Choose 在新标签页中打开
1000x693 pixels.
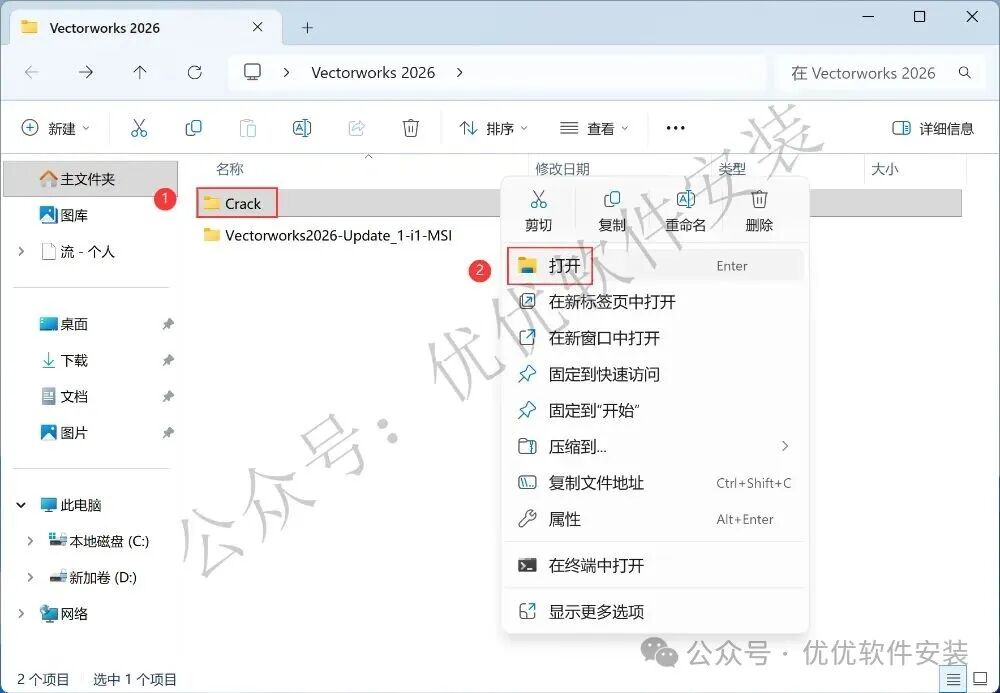[656, 302]
